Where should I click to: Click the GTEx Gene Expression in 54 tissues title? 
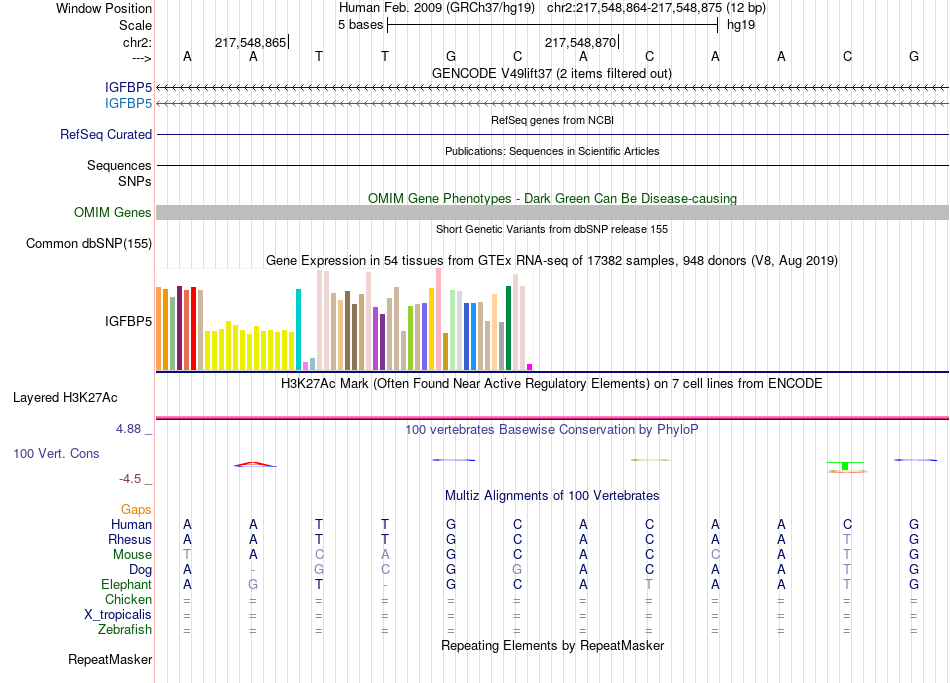tap(552, 261)
